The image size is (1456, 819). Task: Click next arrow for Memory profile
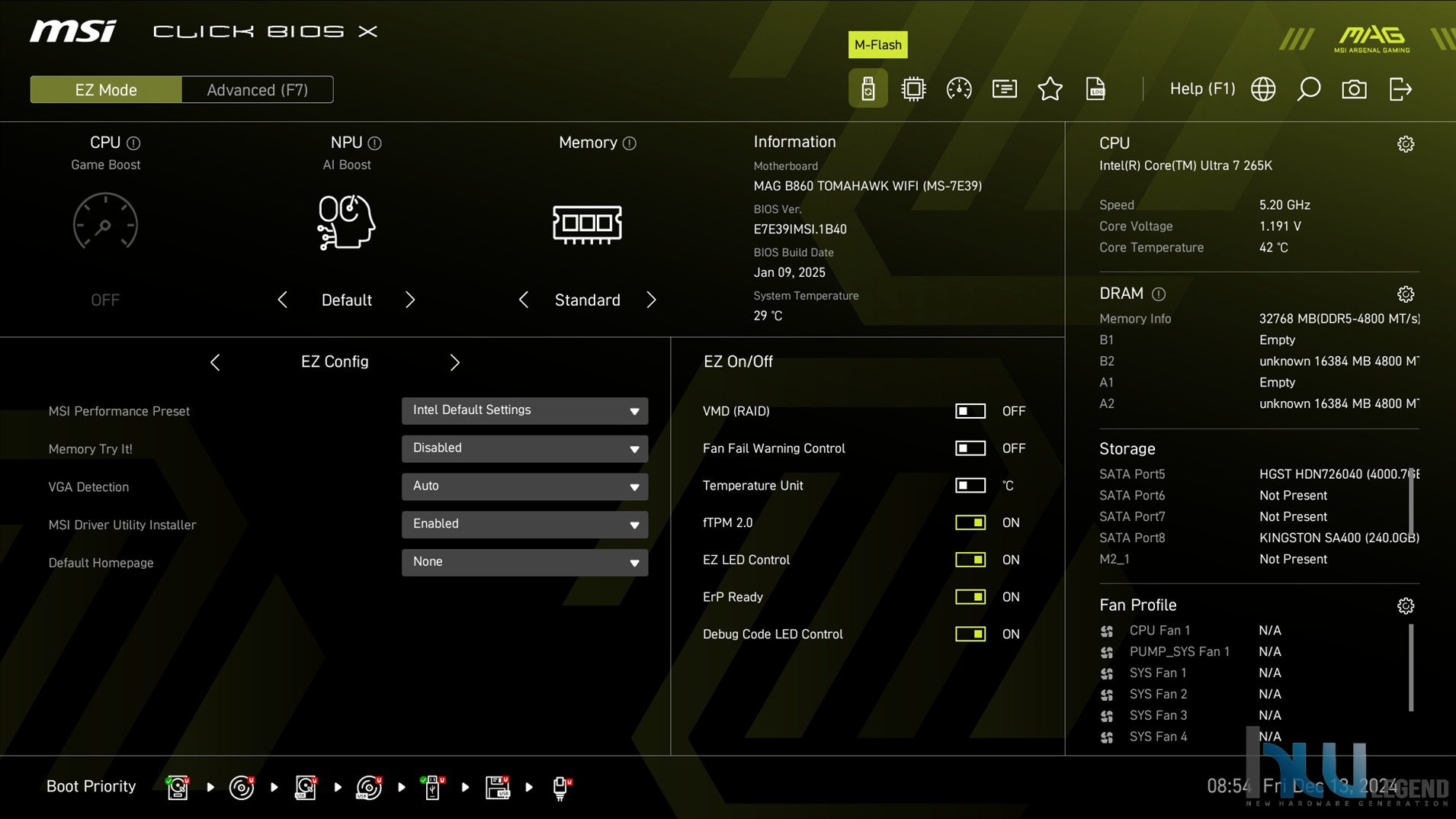pyautogui.click(x=651, y=300)
